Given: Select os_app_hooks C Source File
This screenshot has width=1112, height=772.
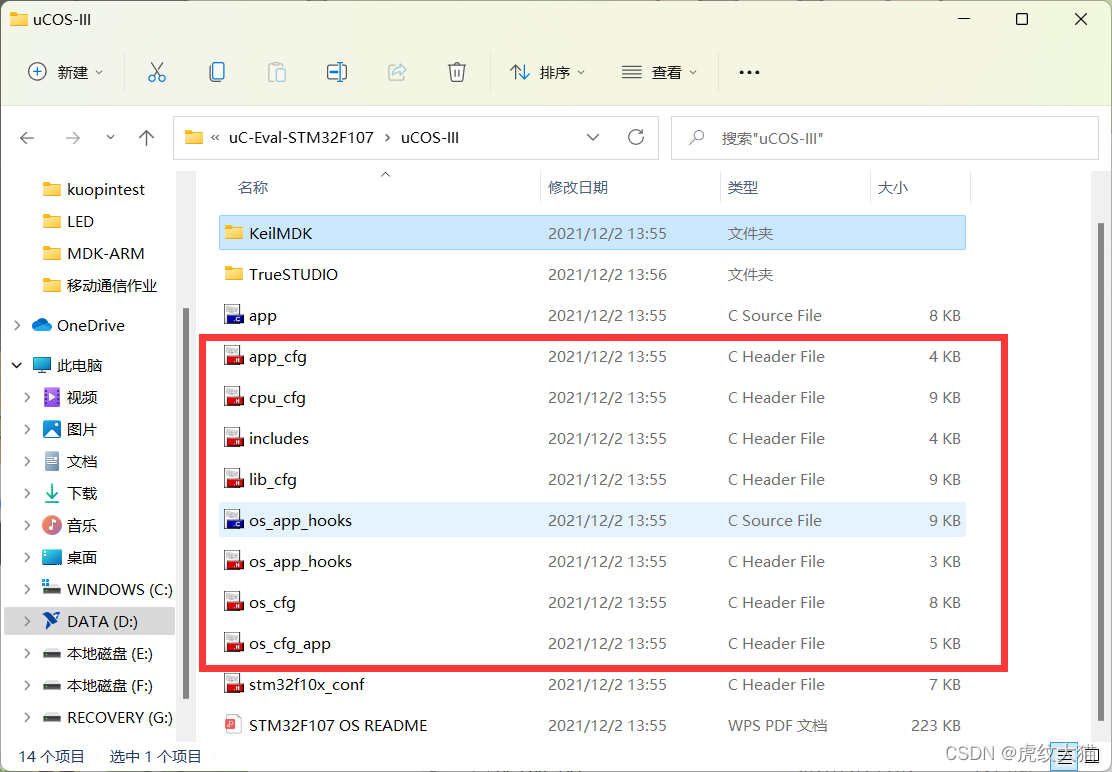Looking at the screenshot, I should tap(592, 520).
